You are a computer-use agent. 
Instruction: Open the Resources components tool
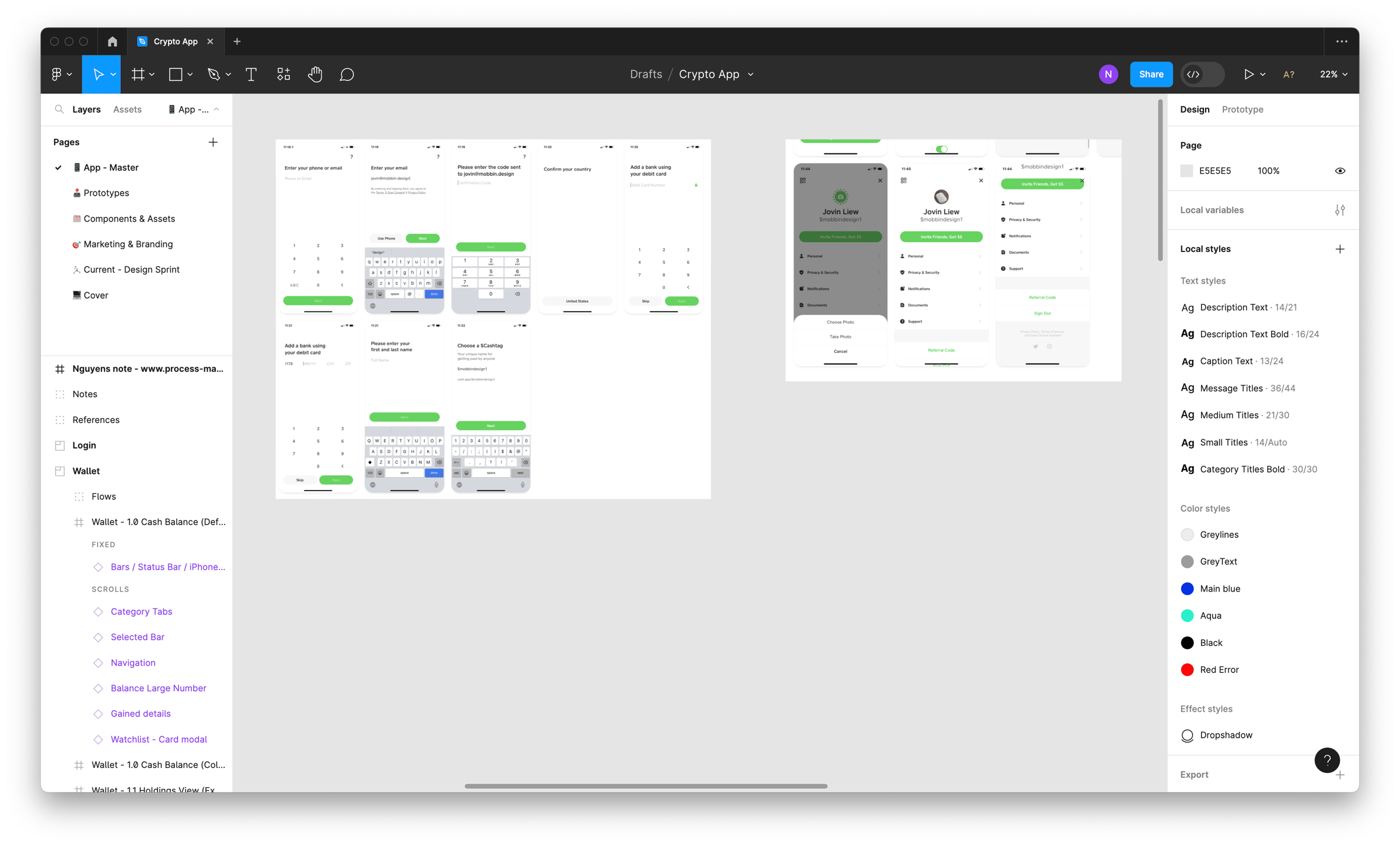click(283, 74)
